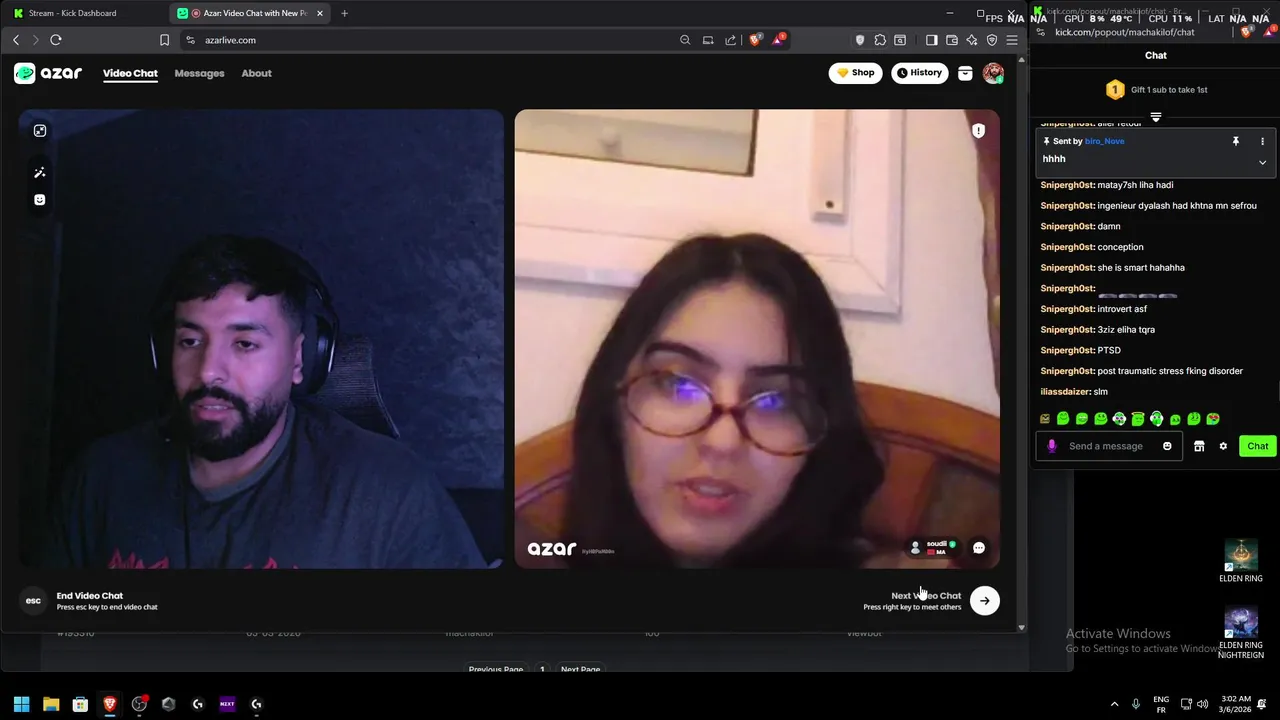Image resolution: width=1280 pixels, height=720 pixels.
Task: Open the browser hamburger menu
Action: click(x=1012, y=40)
